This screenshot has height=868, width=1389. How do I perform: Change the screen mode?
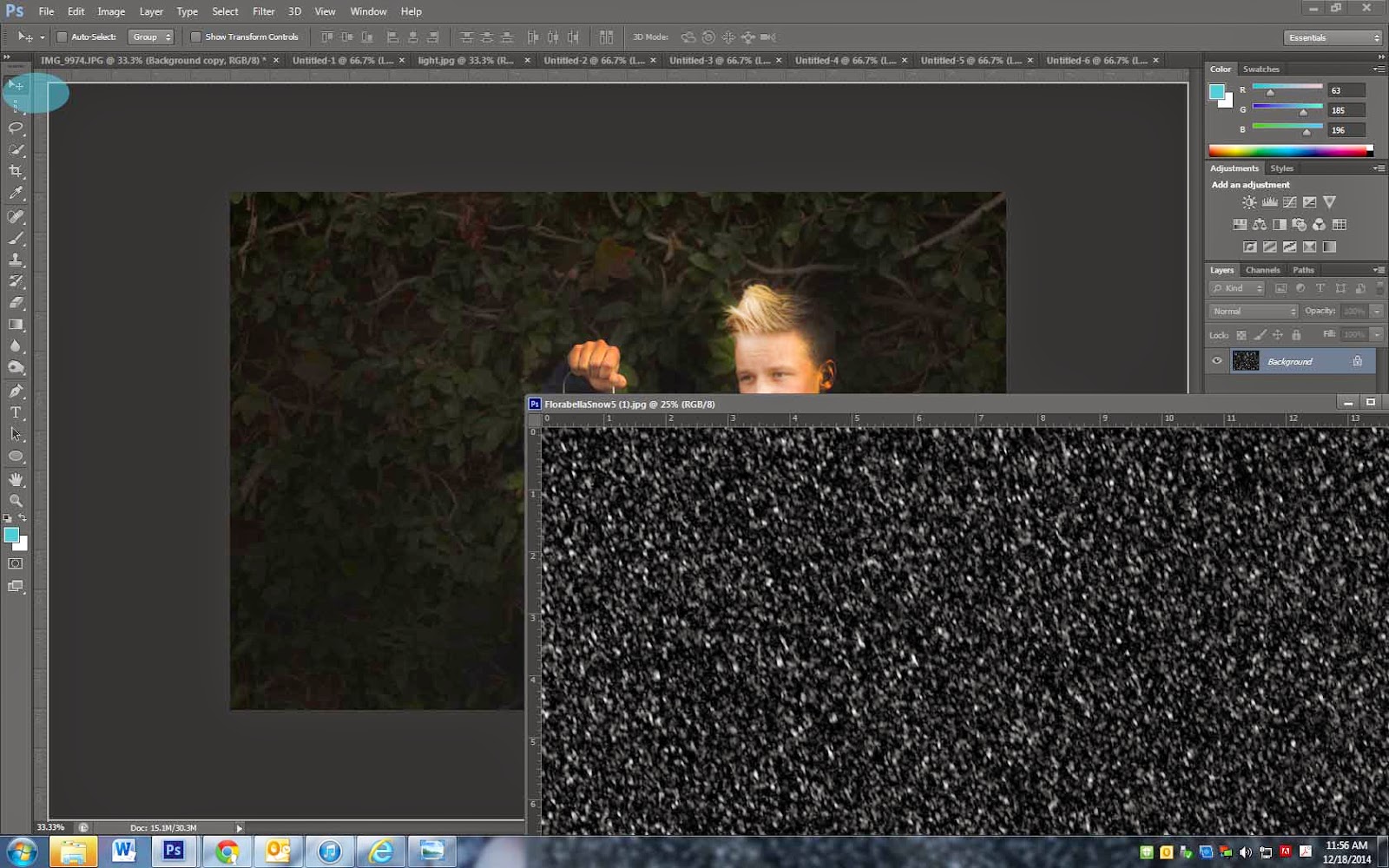coord(16,587)
